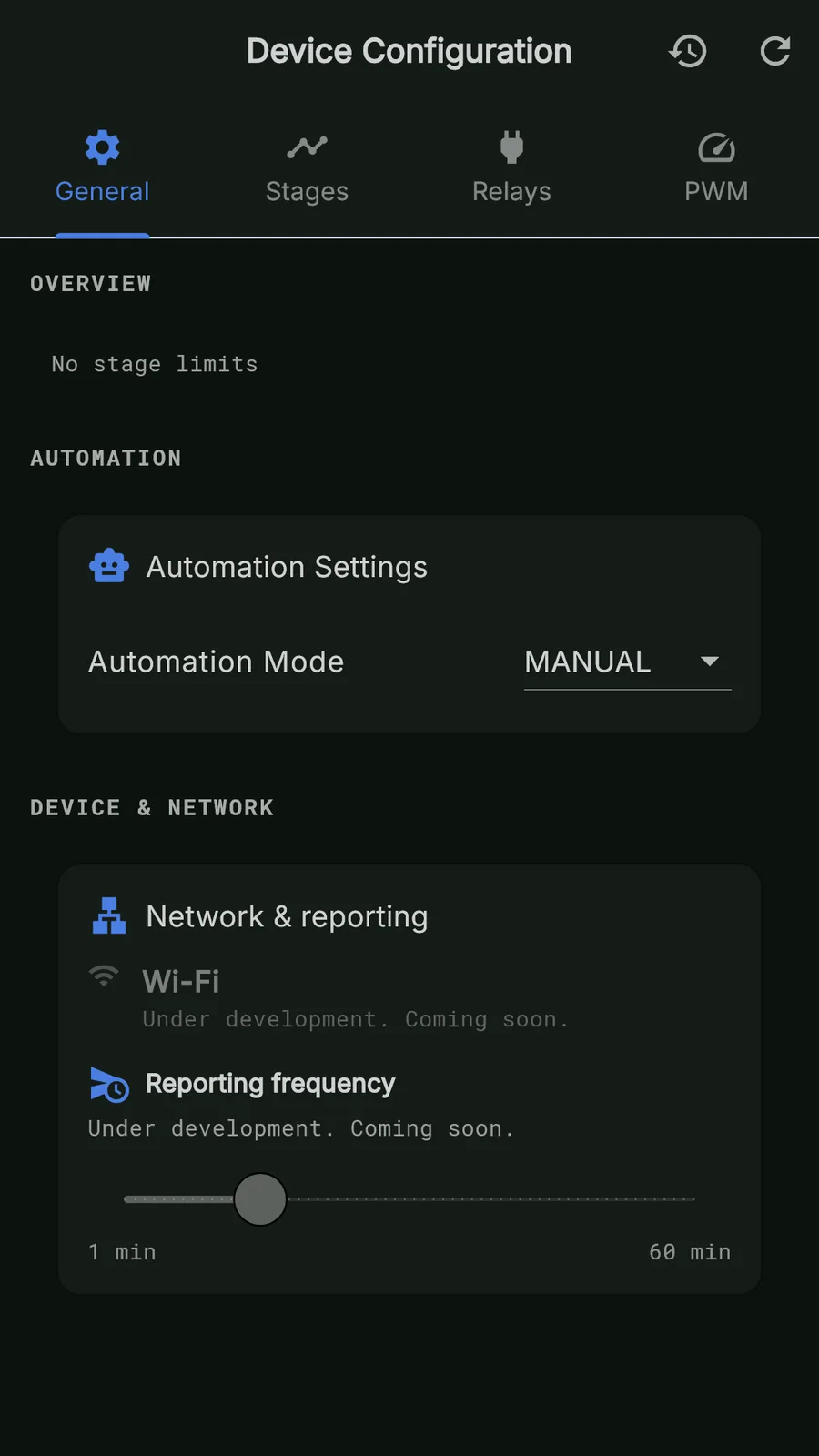Click the Automation Settings robot icon
Screen dimensions: 819x1456
coord(109,566)
